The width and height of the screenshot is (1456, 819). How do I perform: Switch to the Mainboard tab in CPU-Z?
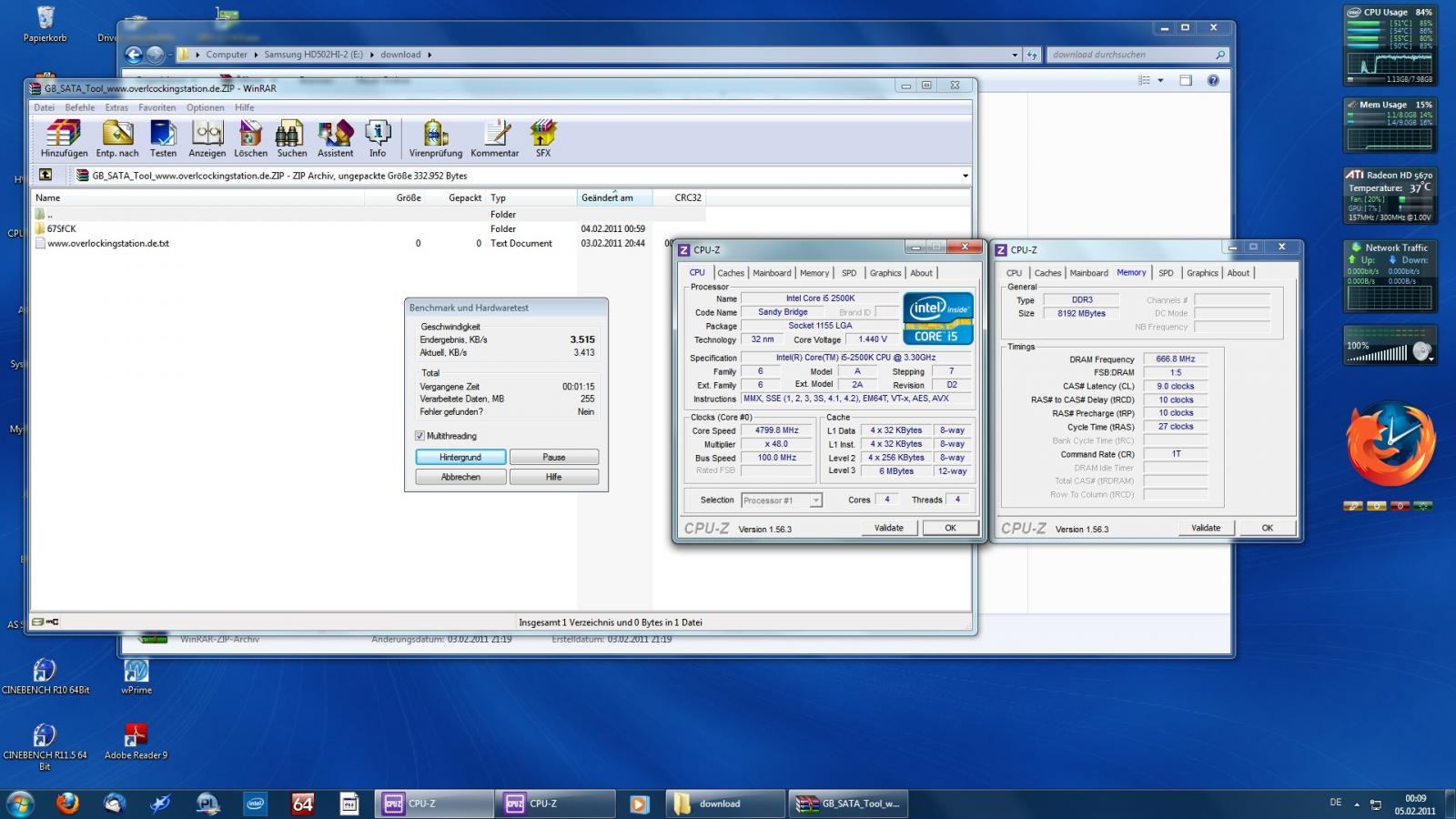[x=772, y=273]
